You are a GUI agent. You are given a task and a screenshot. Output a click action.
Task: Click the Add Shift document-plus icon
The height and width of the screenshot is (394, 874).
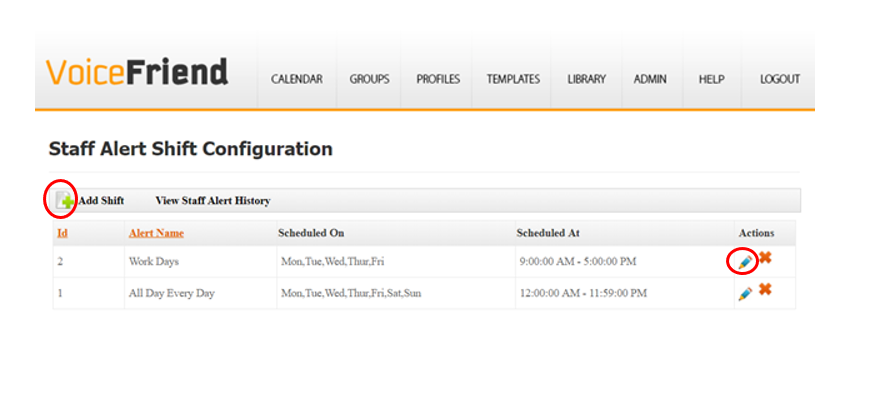64,201
